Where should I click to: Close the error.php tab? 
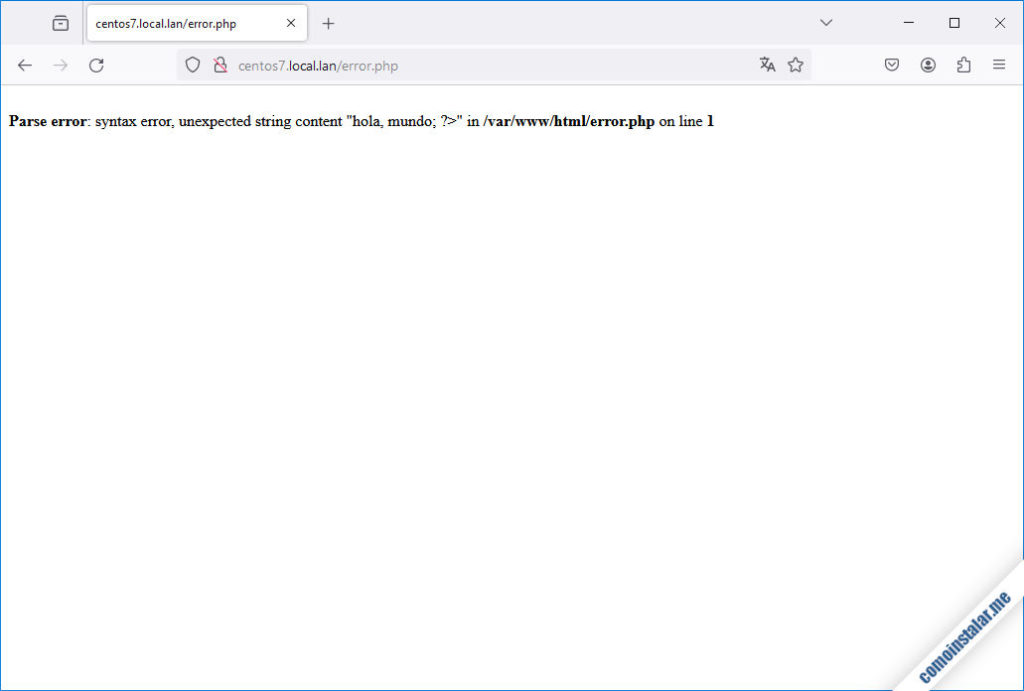click(291, 23)
